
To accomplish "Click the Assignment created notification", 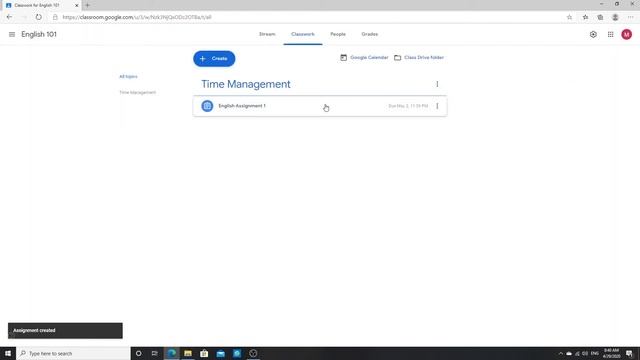I will click(65, 331).
